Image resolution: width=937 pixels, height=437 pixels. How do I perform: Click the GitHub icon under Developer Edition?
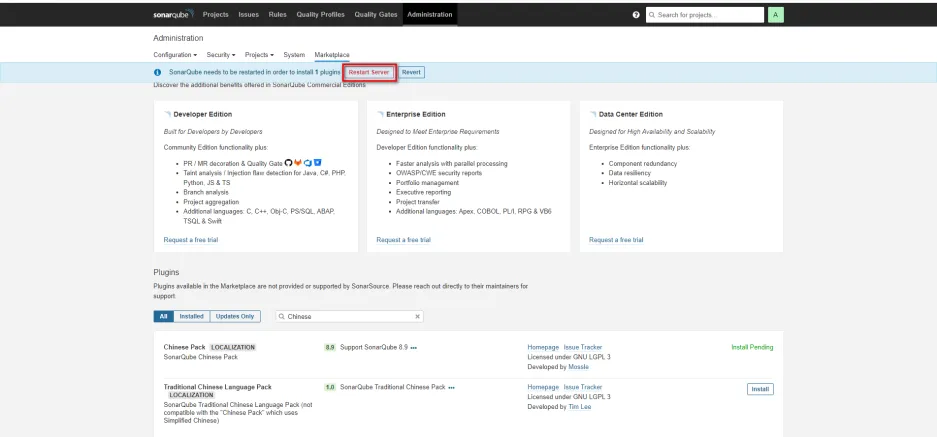tap(289, 162)
